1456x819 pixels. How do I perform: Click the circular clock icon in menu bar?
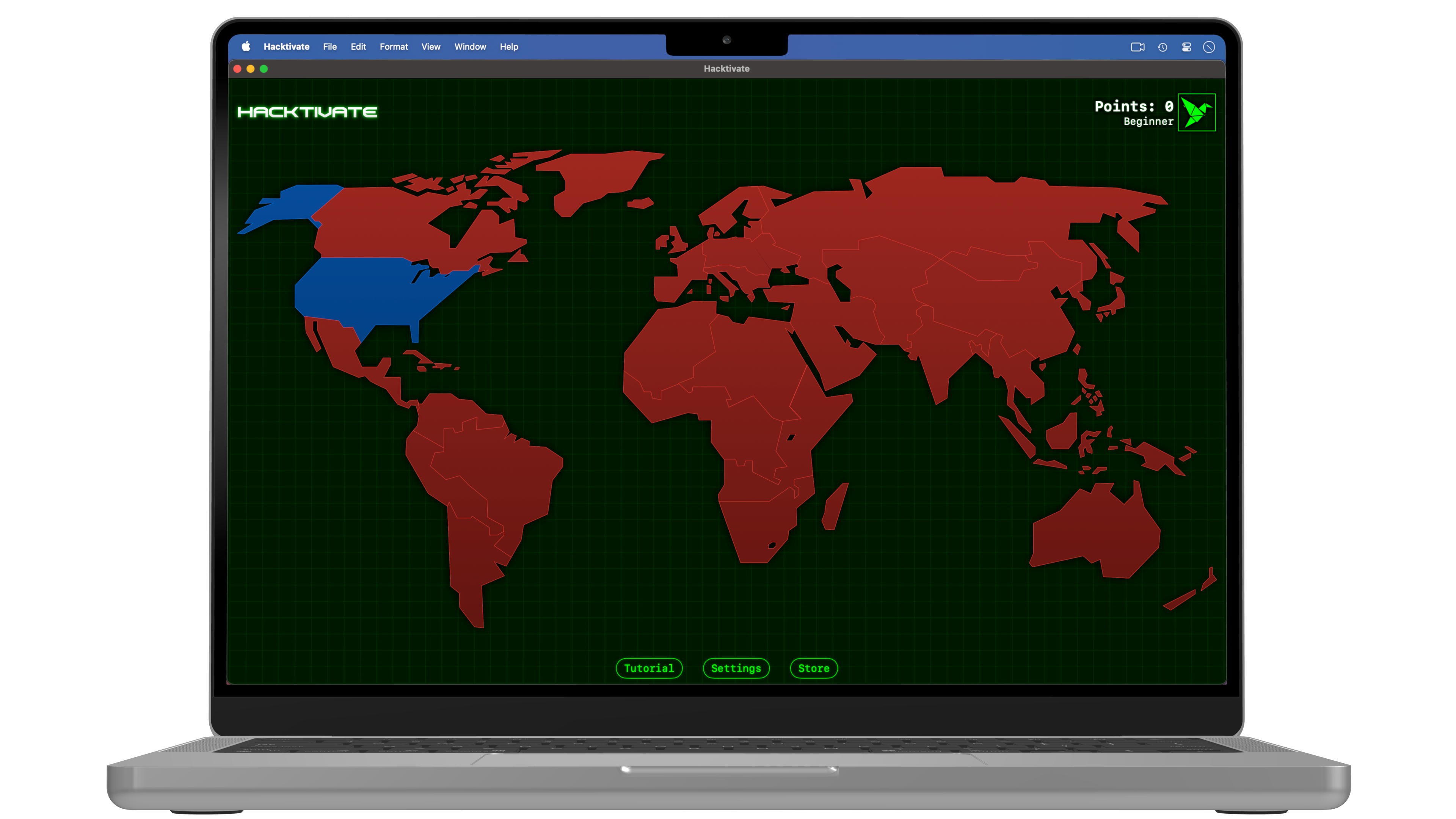coord(1209,47)
